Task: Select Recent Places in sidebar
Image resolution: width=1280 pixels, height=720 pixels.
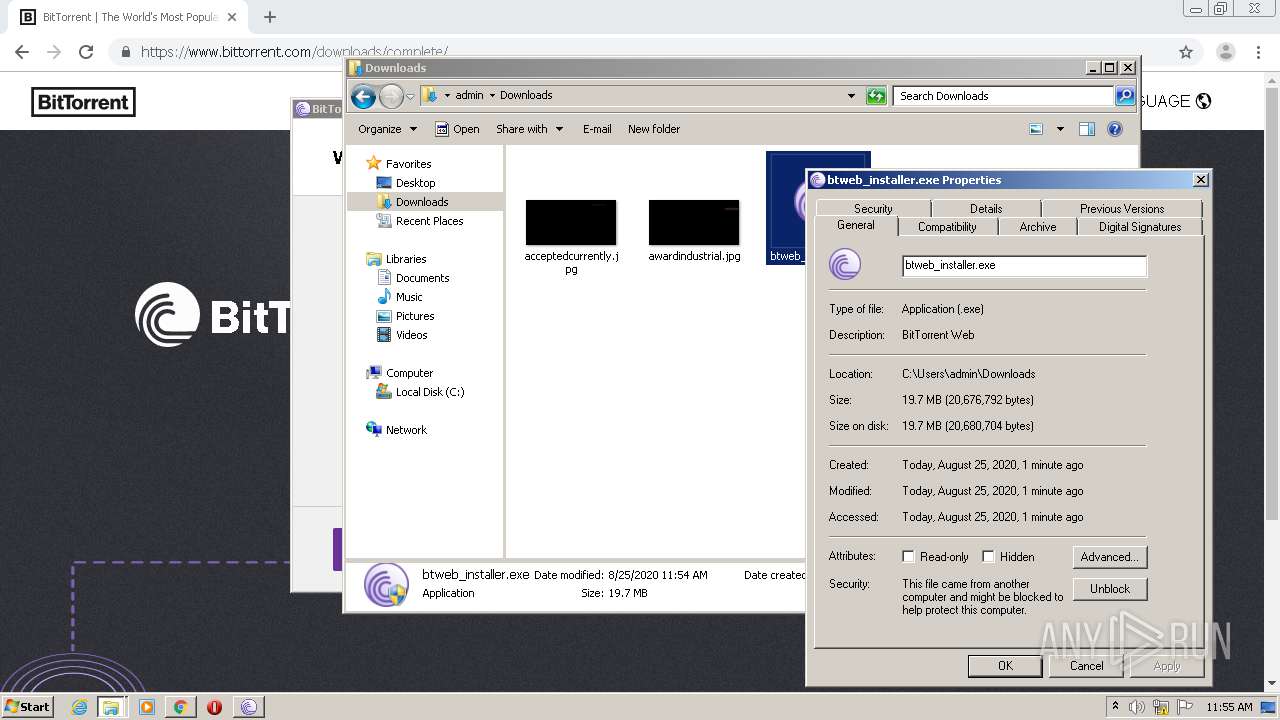Action: click(x=429, y=221)
